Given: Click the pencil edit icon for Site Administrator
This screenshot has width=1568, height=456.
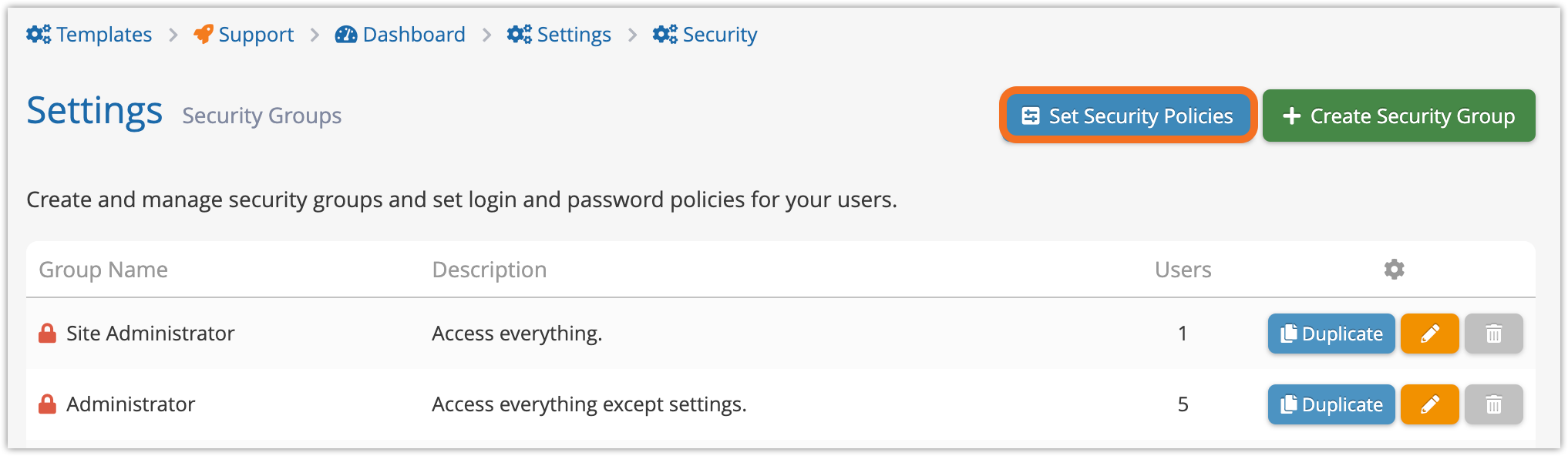Looking at the screenshot, I should click(1429, 334).
